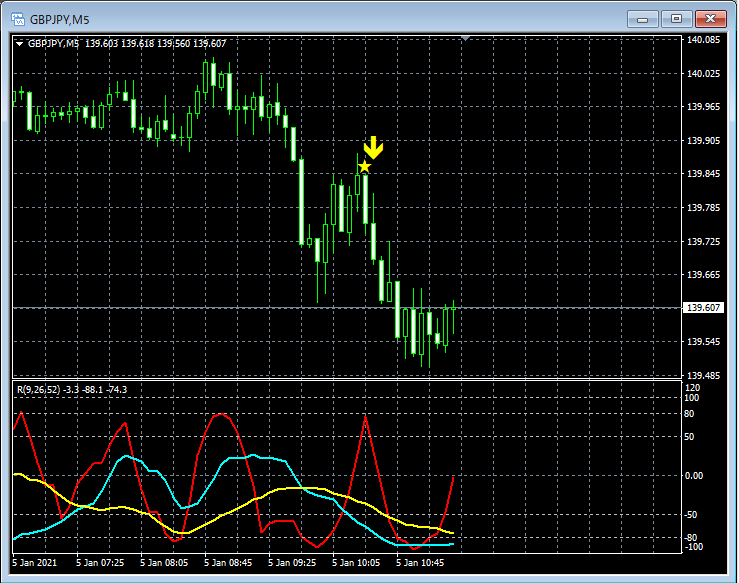739x583 pixels.
Task: Minimize the GBPJPY,M5 chart window
Action: (x=642, y=19)
